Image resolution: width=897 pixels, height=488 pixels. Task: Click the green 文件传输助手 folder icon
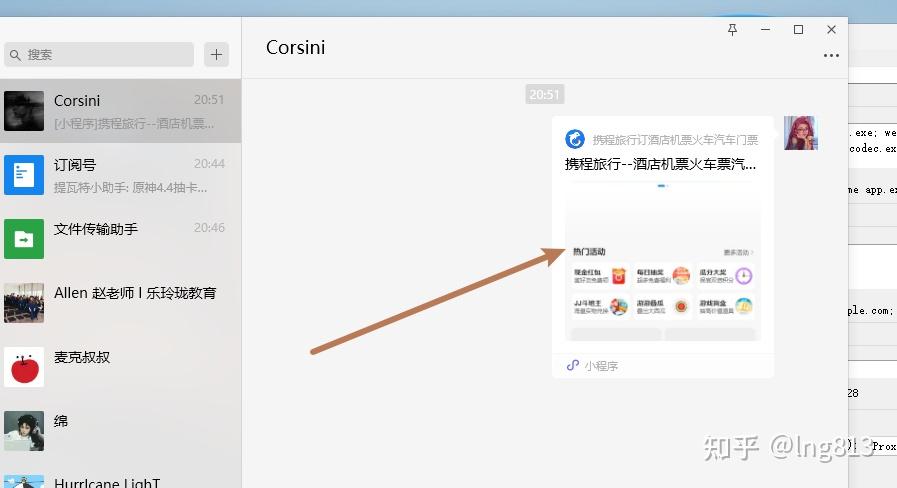point(24,239)
